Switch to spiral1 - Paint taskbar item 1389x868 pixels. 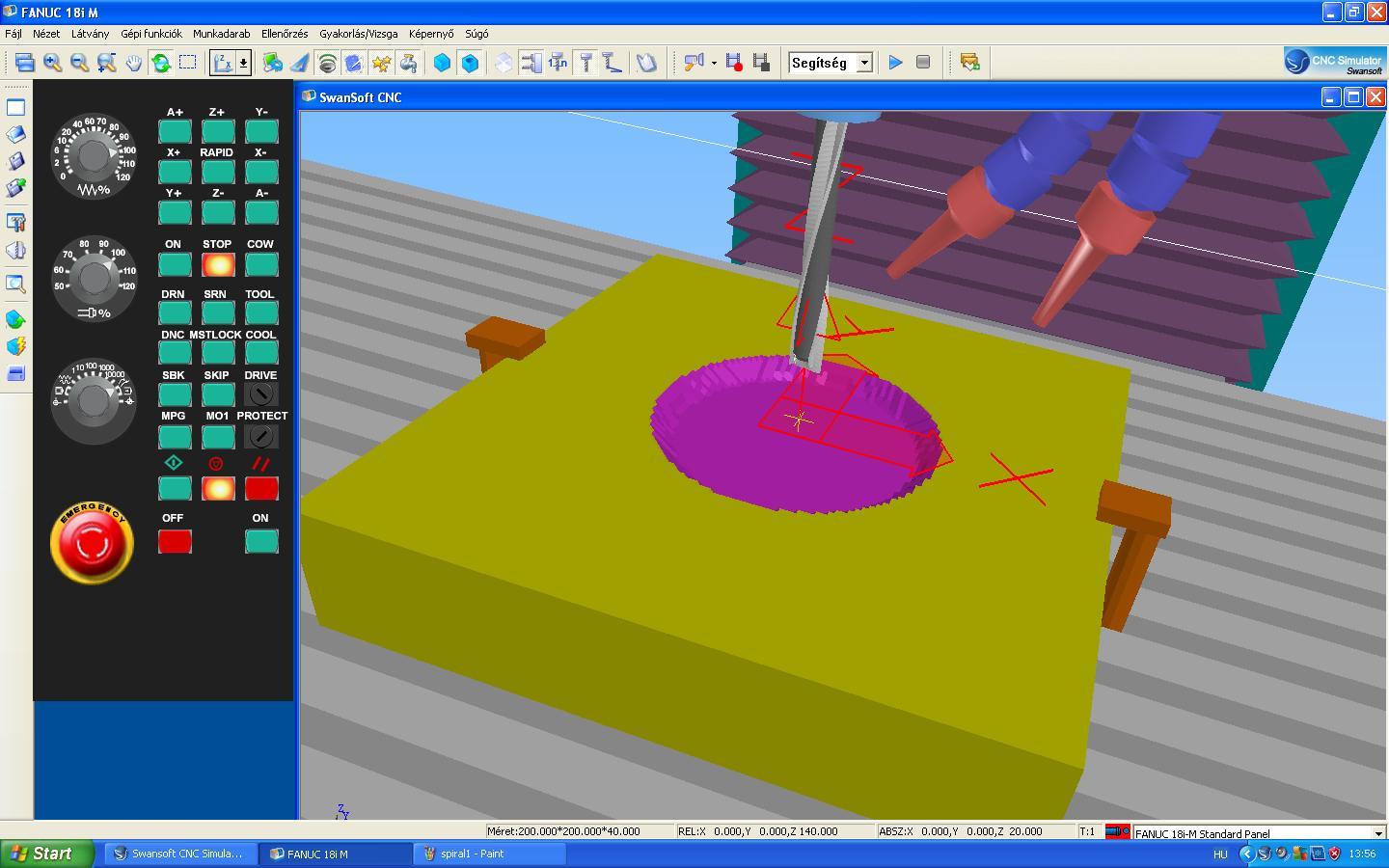(x=490, y=854)
